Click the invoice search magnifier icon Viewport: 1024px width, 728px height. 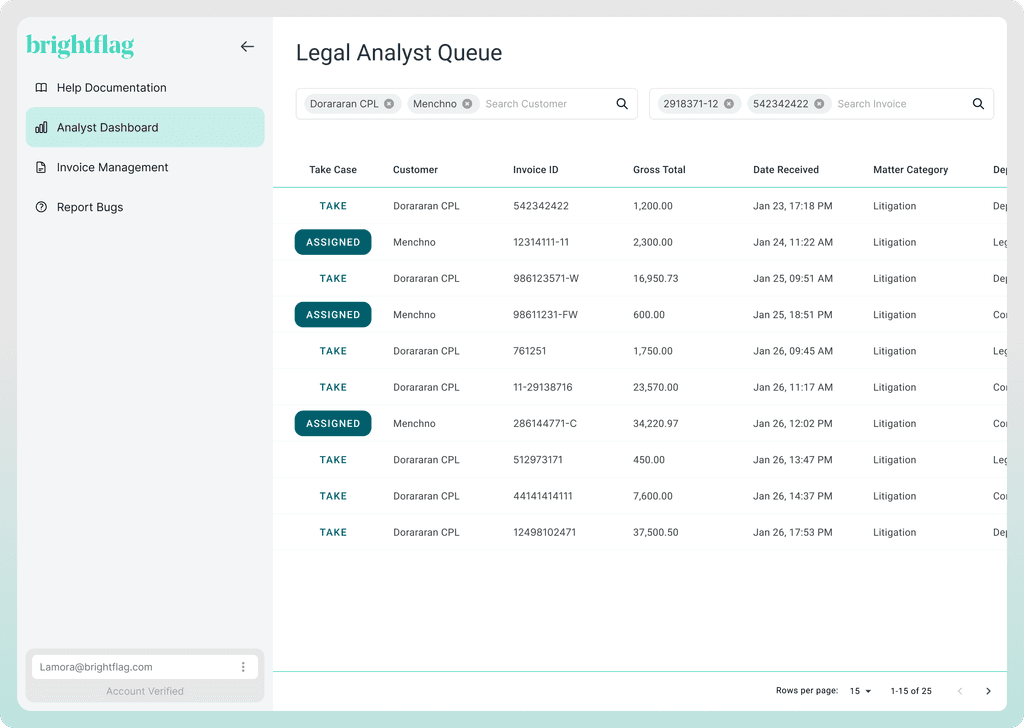[978, 104]
